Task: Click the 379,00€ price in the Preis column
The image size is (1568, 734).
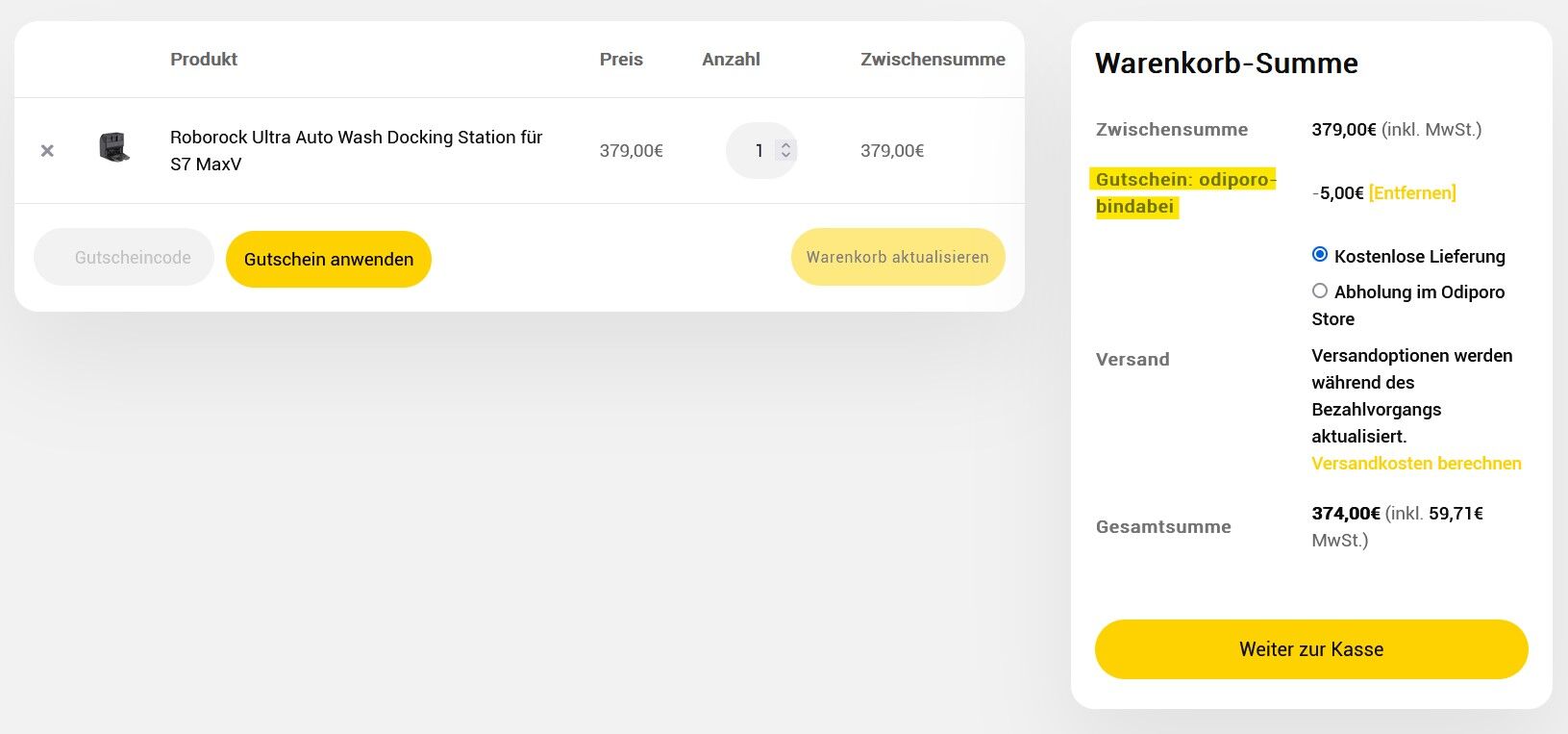Action: pos(632,150)
